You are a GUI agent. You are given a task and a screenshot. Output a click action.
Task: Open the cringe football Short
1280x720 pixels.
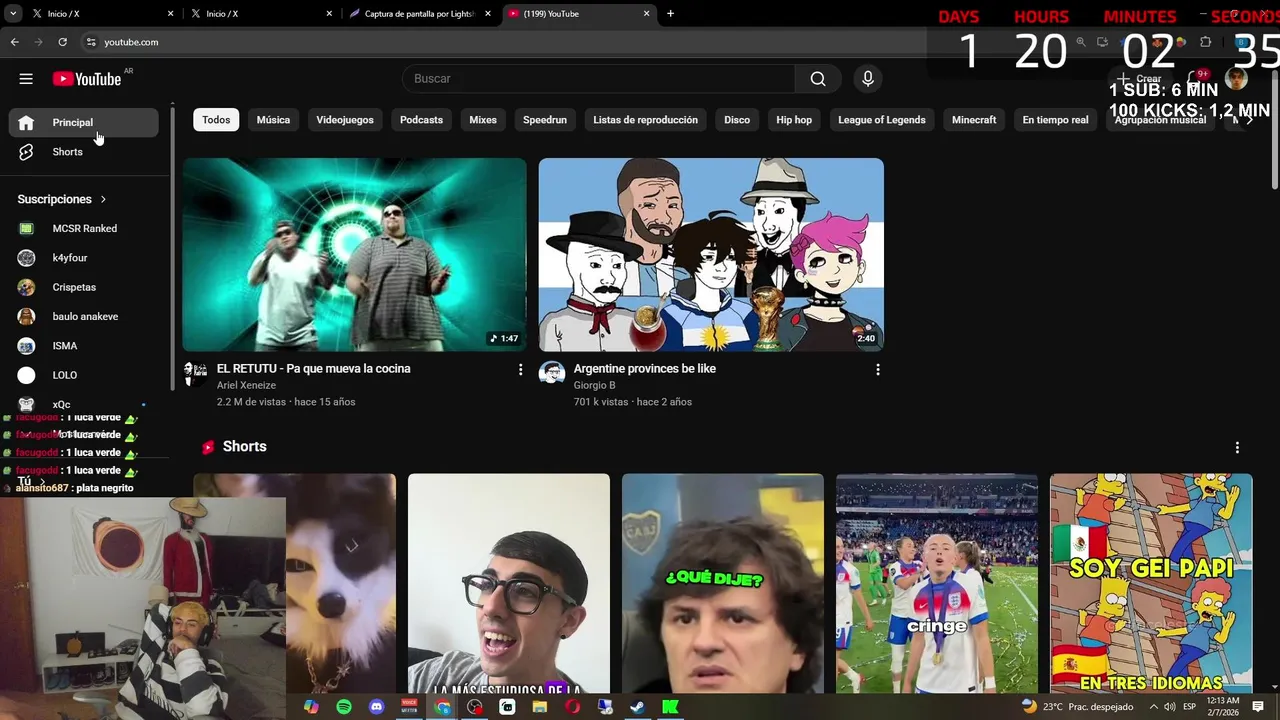(x=937, y=584)
